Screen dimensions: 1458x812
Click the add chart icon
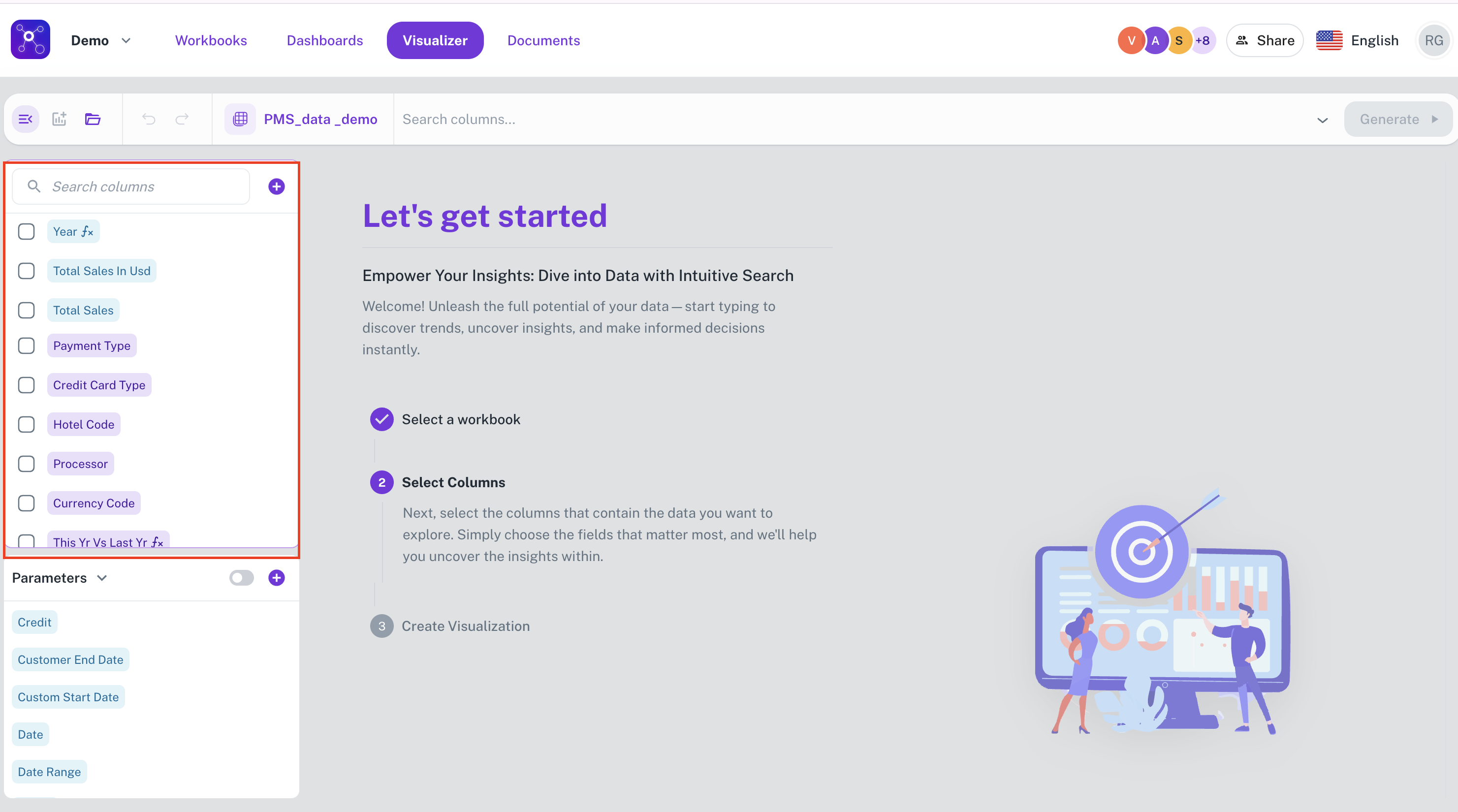tap(60, 120)
